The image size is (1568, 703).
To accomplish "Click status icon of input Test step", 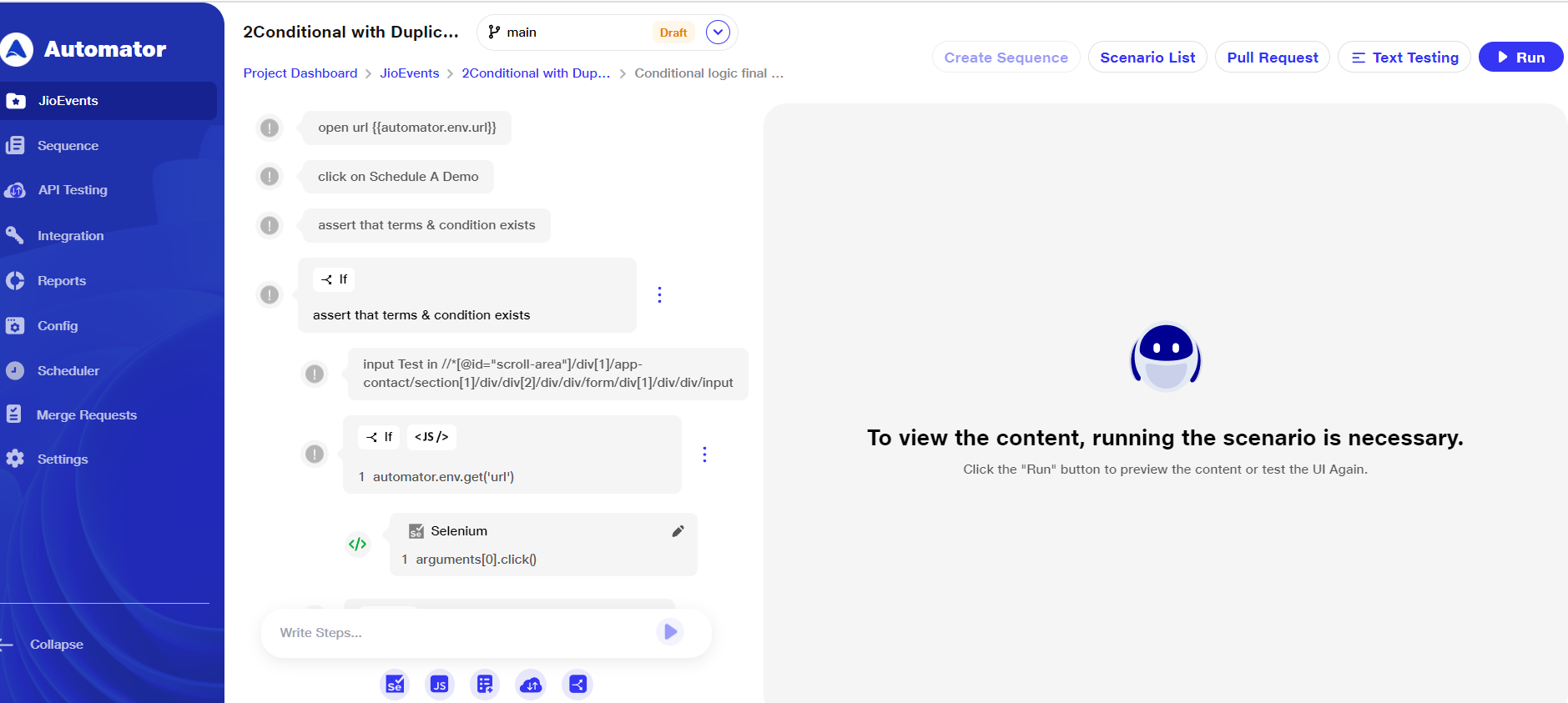I will 315,374.
